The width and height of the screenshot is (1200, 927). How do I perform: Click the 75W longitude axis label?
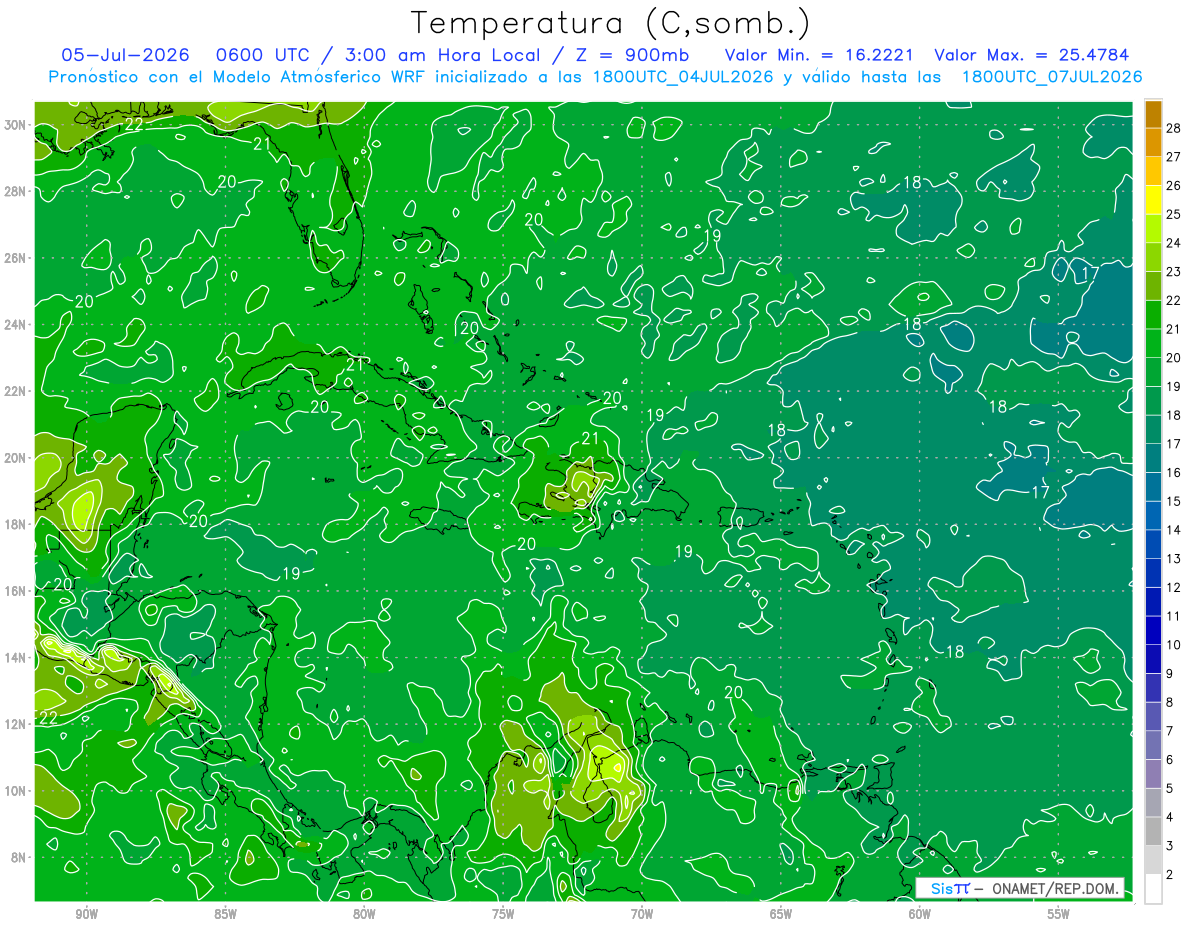point(503,914)
